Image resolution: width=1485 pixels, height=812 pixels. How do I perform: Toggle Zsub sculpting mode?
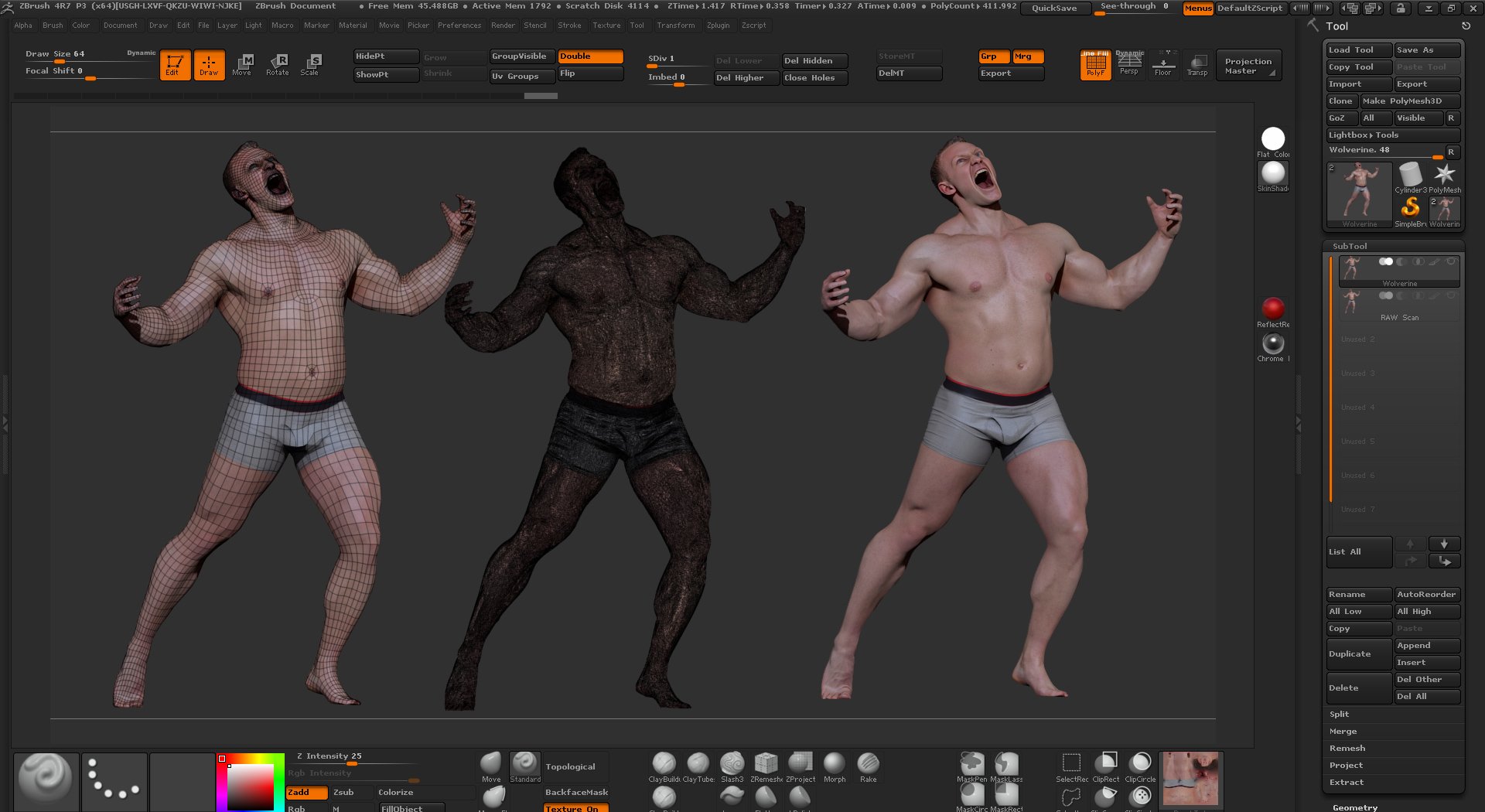352,793
